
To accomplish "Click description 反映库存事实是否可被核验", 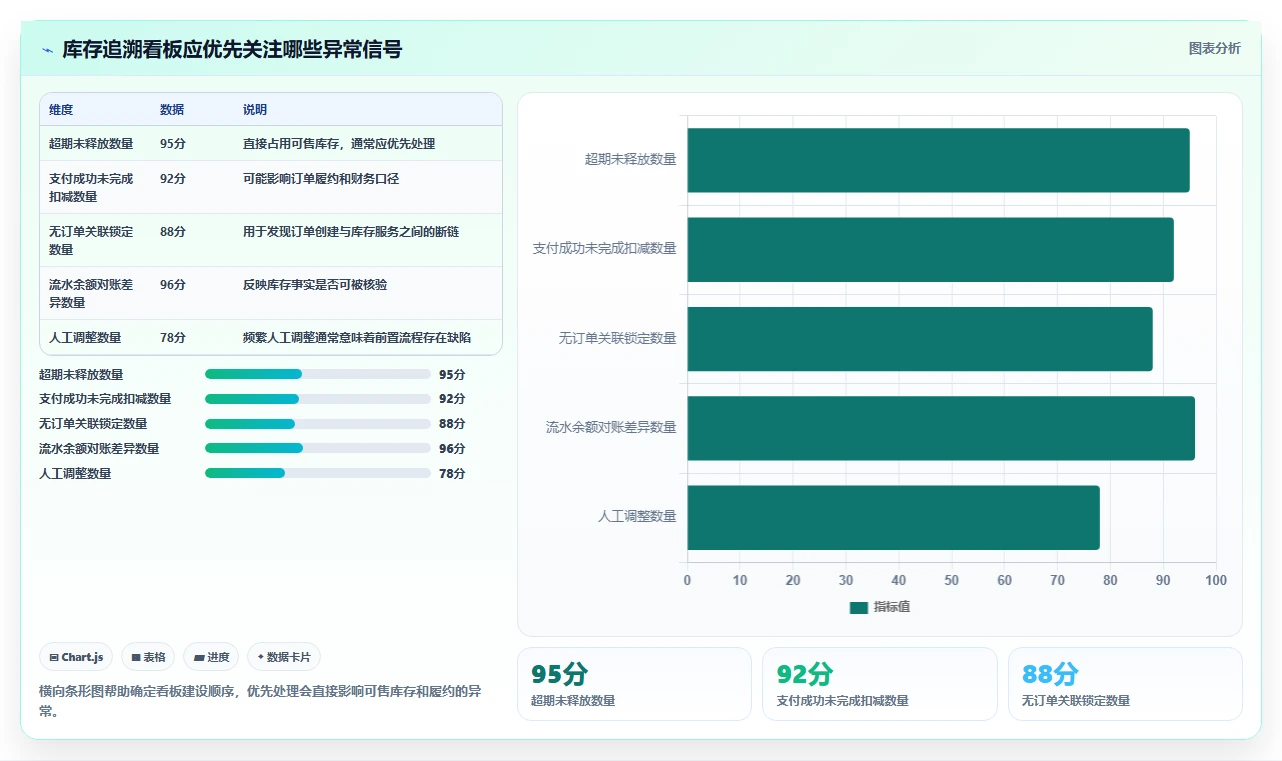I will point(315,285).
